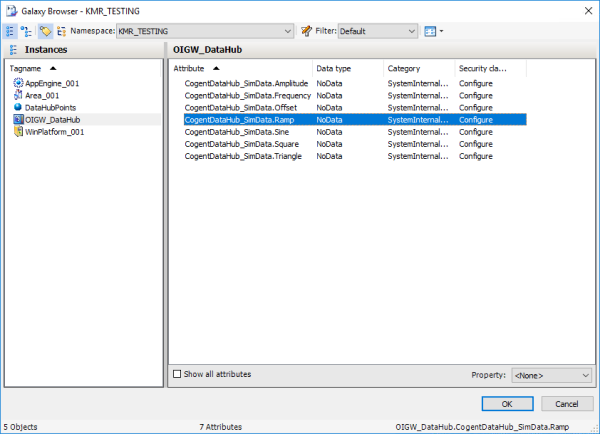Click the 5 Objects status bar text

[20, 427]
